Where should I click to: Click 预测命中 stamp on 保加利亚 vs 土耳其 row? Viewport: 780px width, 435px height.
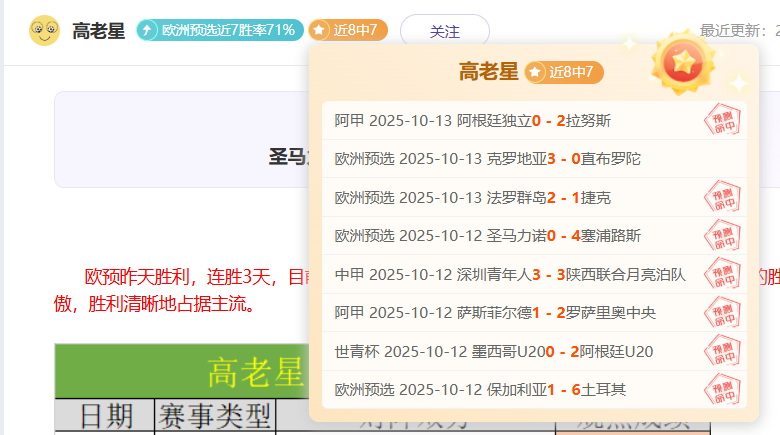(x=722, y=389)
